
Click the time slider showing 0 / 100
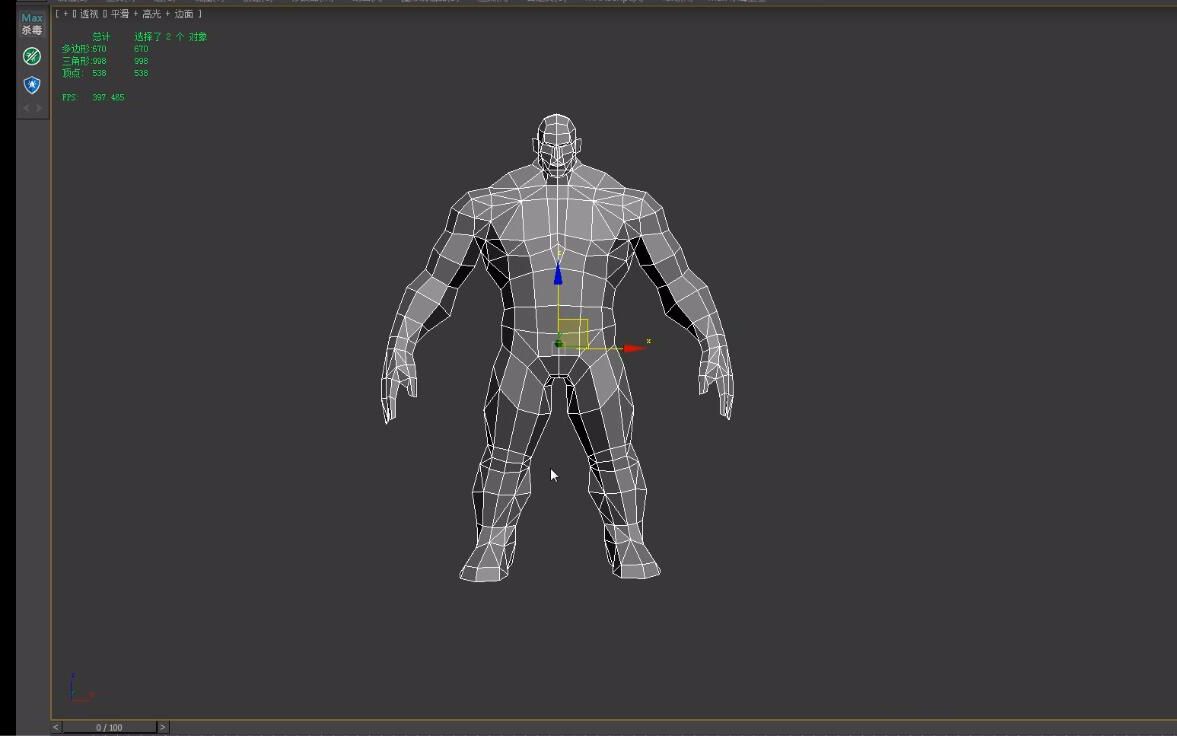[109, 727]
